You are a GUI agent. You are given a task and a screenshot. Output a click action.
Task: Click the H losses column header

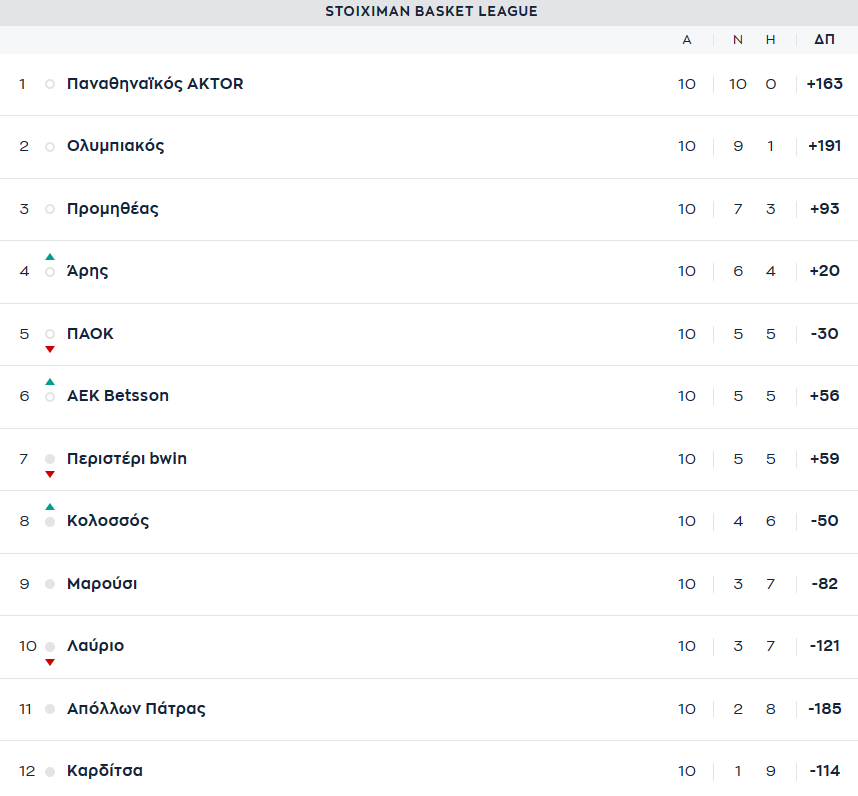[x=770, y=40]
